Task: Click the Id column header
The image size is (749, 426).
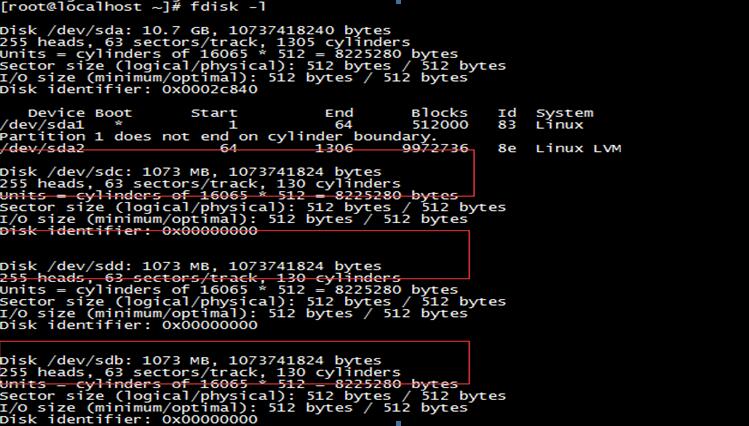Action: coord(507,113)
